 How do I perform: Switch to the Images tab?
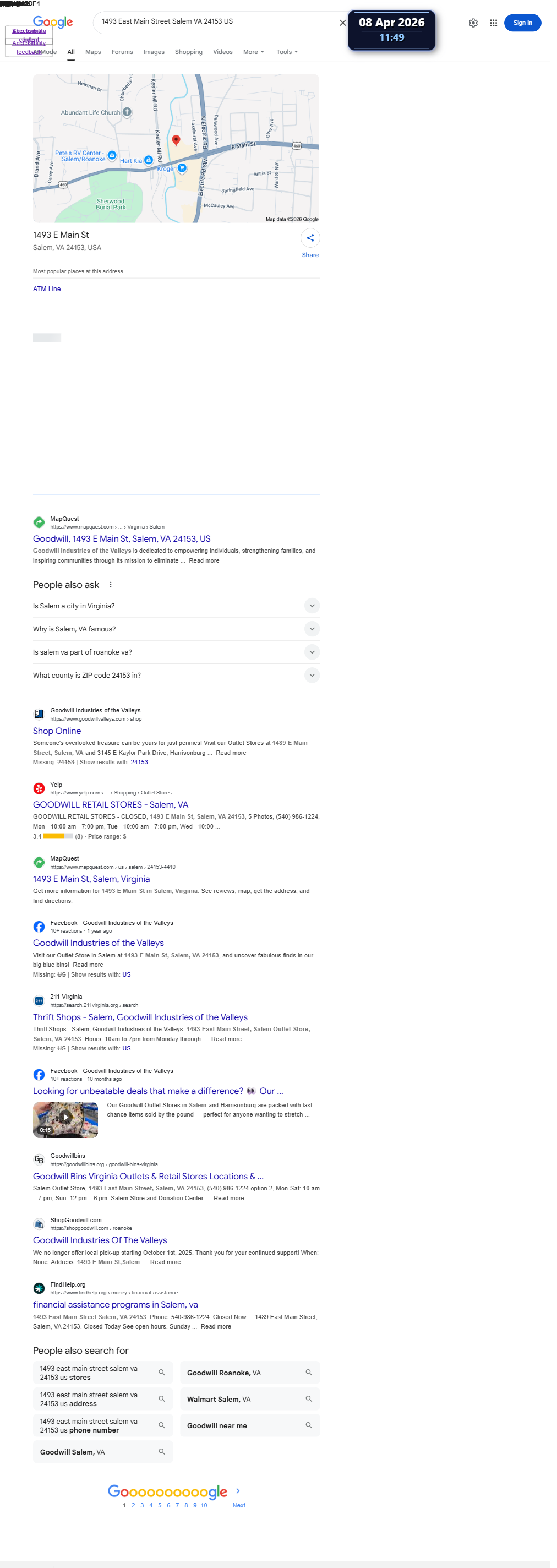156,52
